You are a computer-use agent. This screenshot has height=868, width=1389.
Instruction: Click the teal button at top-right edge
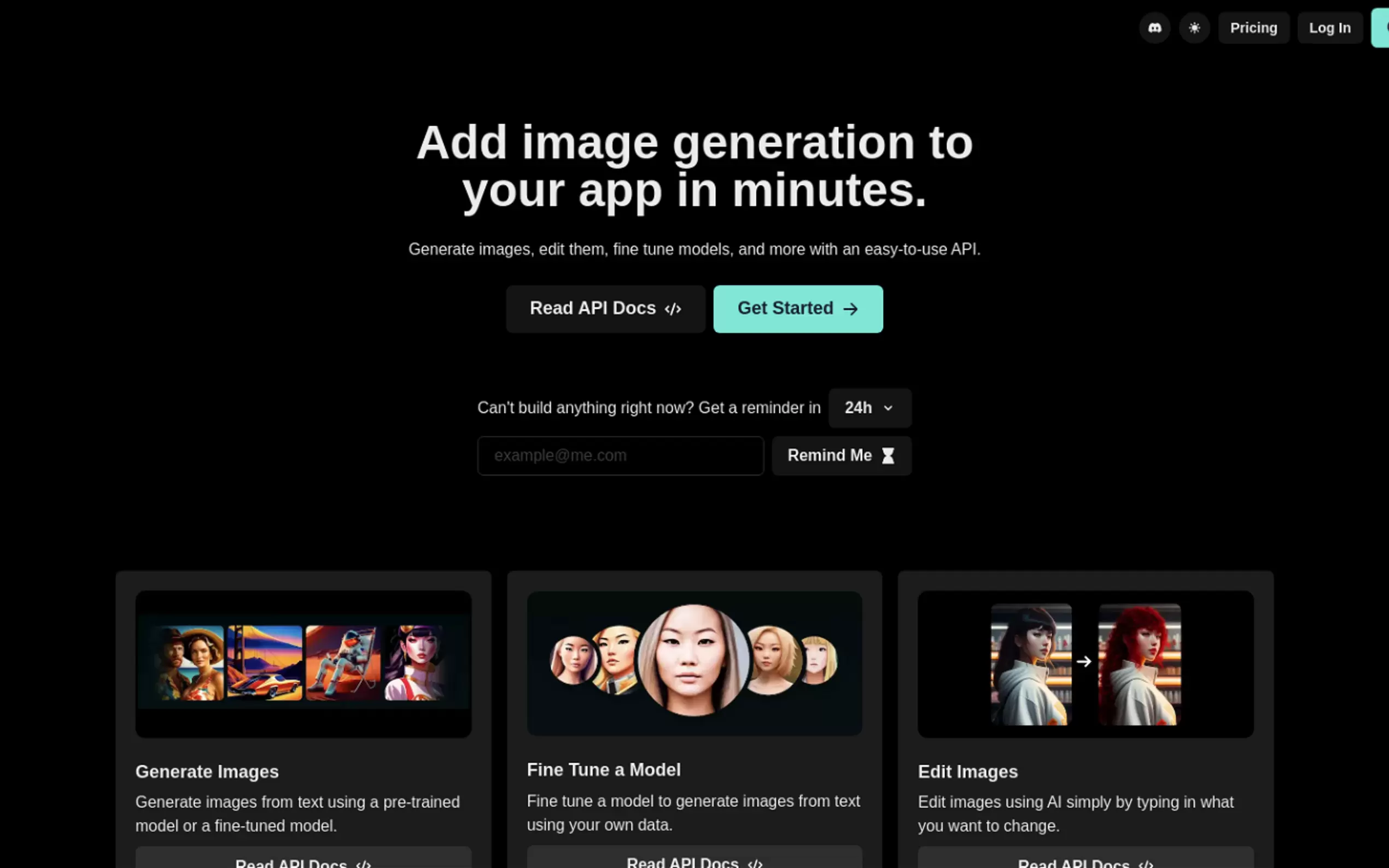point(1381,27)
